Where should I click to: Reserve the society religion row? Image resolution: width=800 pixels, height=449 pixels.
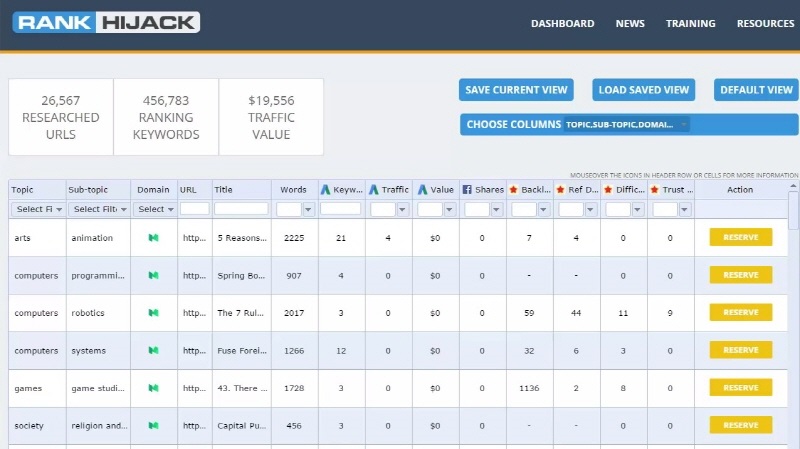[740, 425]
